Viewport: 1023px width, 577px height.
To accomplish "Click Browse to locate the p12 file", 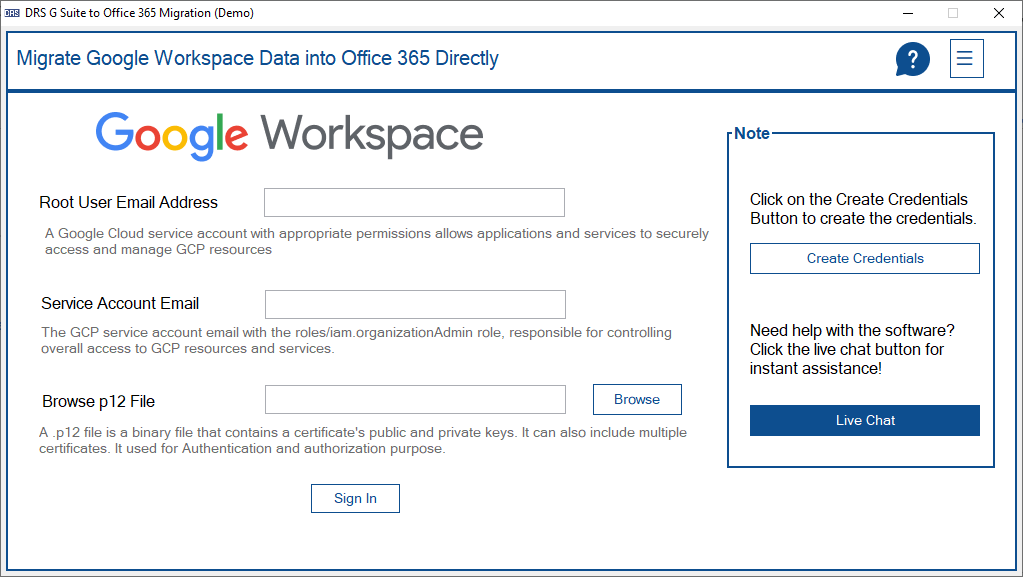I will 637,399.
